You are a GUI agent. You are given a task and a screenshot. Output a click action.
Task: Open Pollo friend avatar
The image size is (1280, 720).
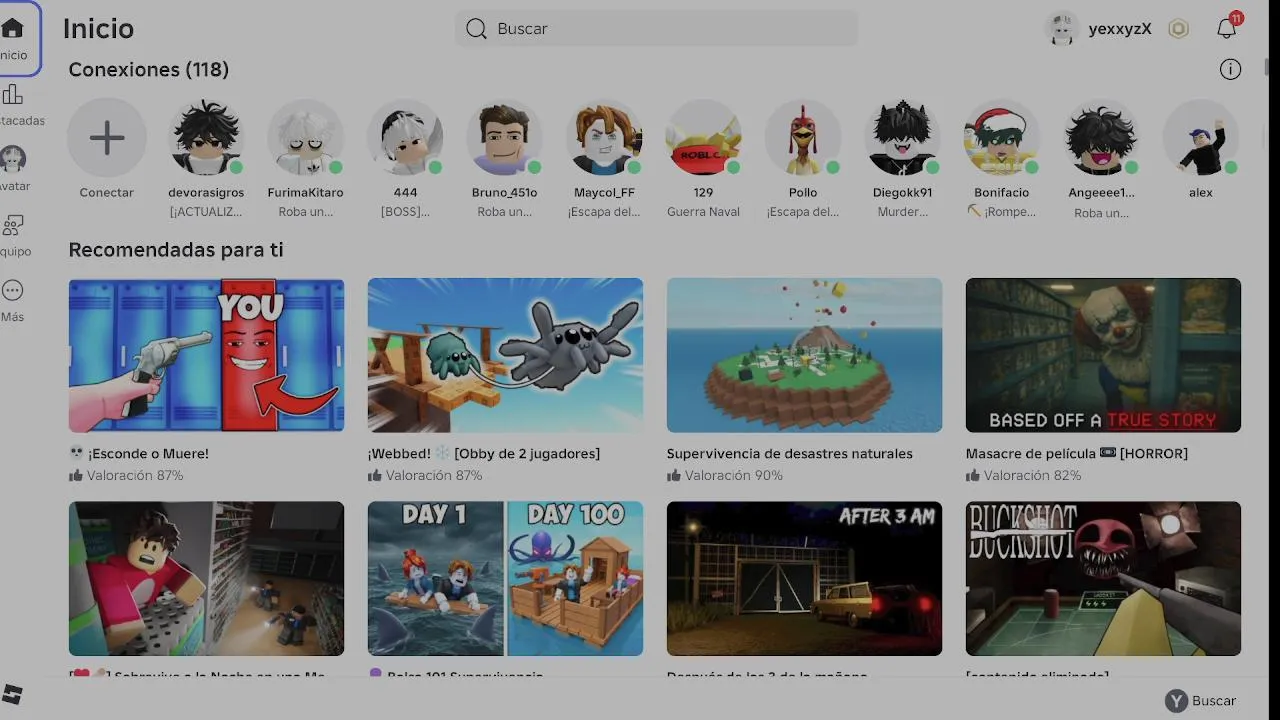(x=803, y=138)
